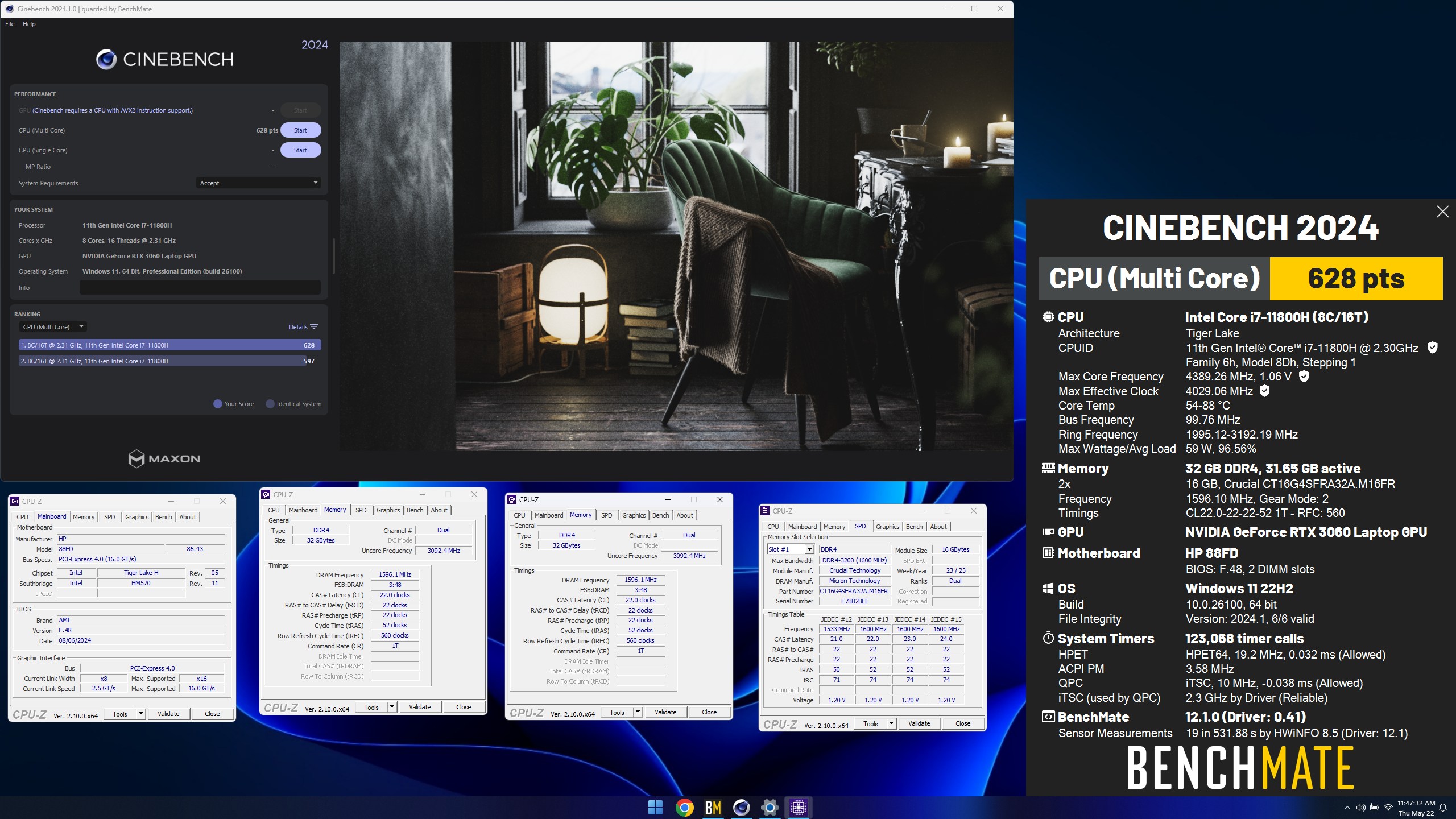The image size is (1456, 819).
Task: Open the File menu in Cinebench
Action: coord(10,24)
